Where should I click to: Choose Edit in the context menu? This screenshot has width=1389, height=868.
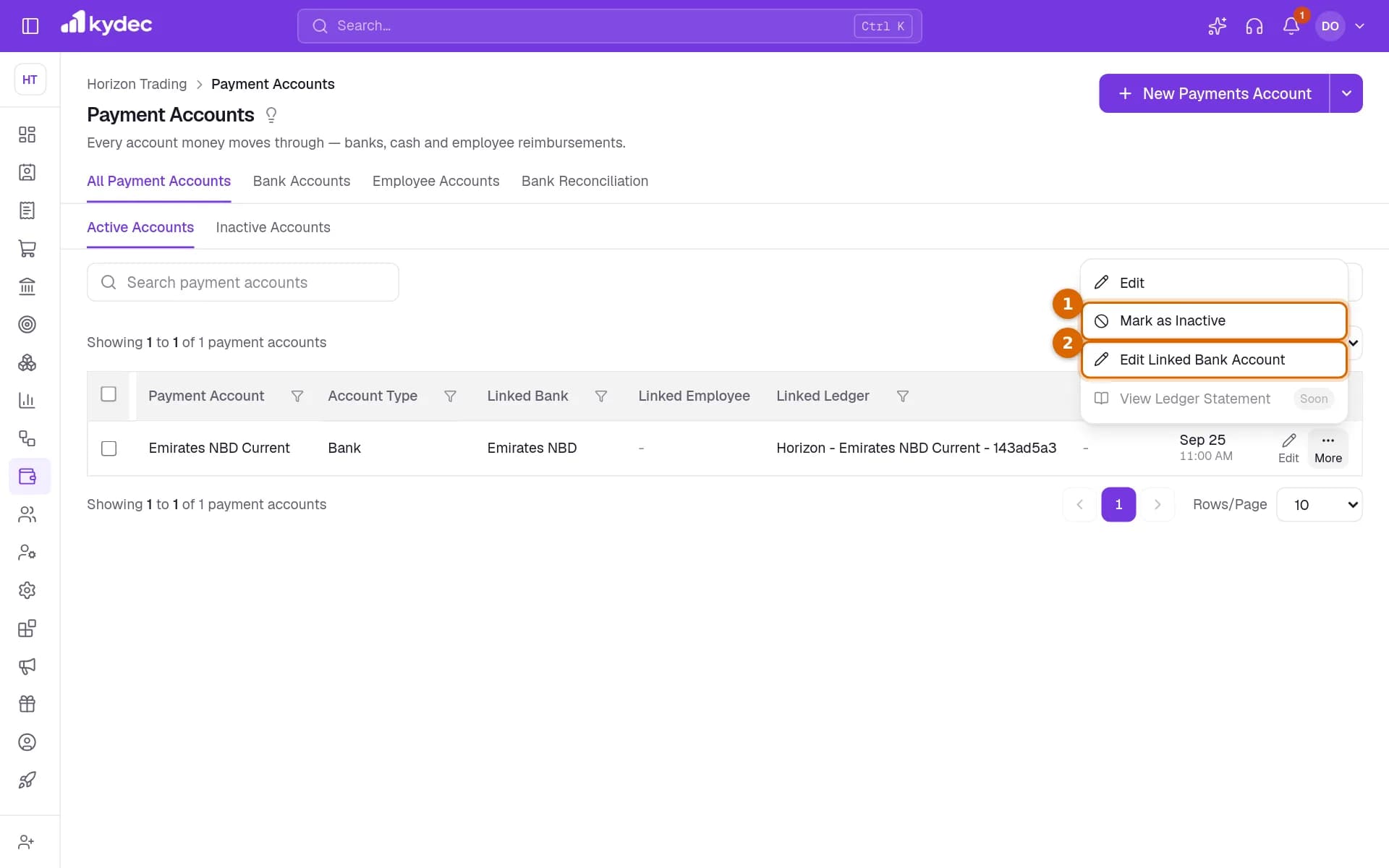pyautogui.click(x=1214, y=283)
